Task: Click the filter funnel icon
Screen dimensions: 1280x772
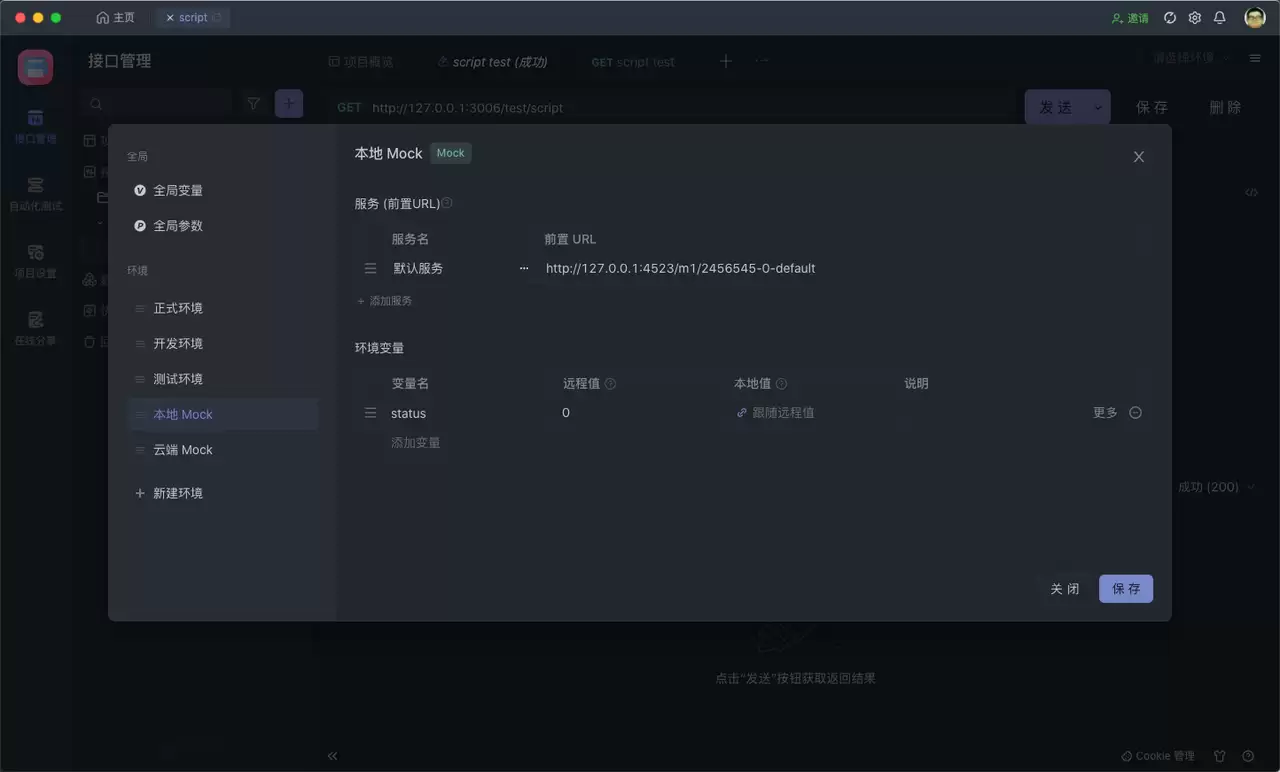Action: (254, 103)
